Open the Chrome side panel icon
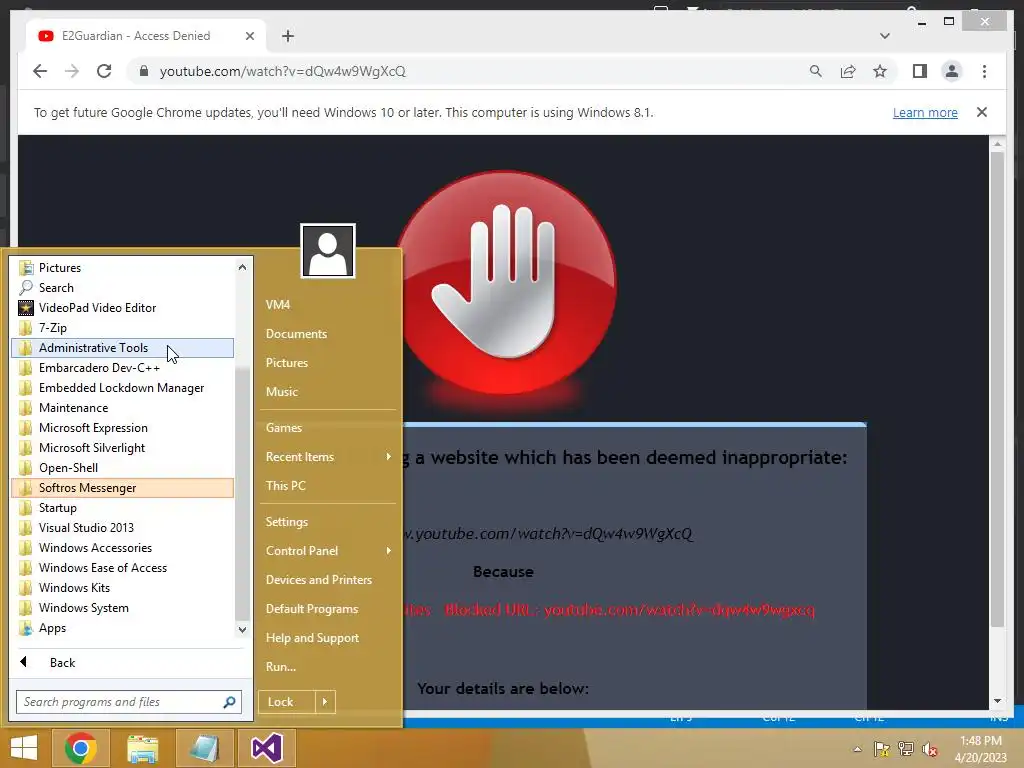The width and height of the screenshot is (1024, 768). 920,71
